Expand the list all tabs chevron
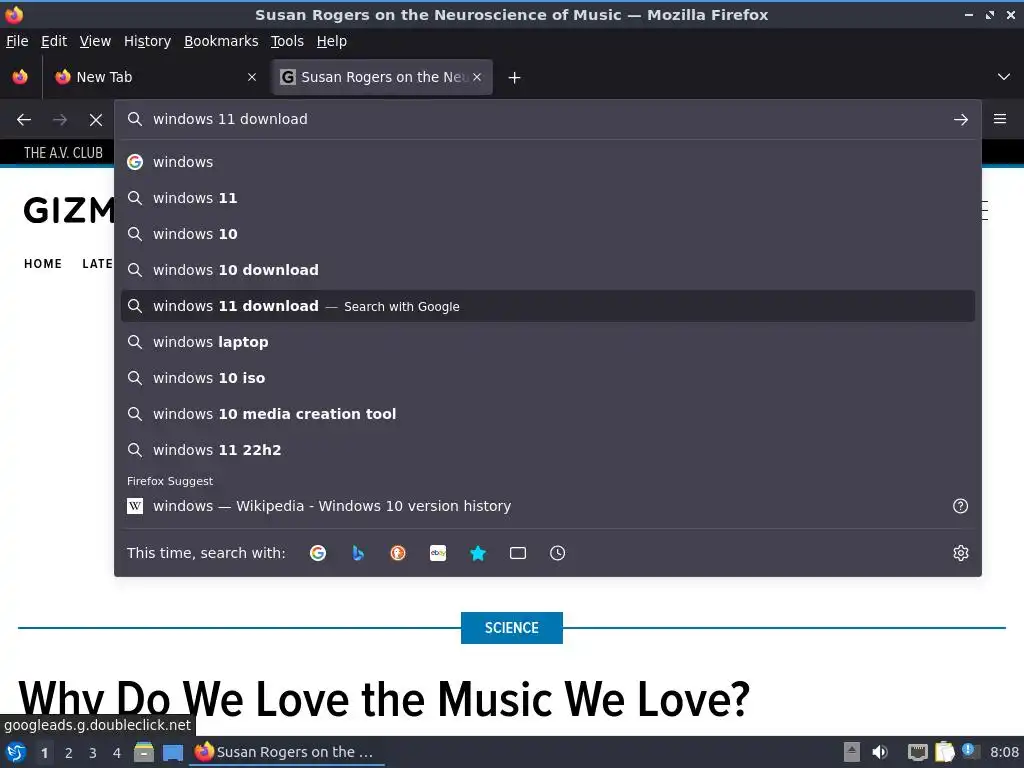The height and width of the screenshot is (768, 1024). pos(1004,77)
